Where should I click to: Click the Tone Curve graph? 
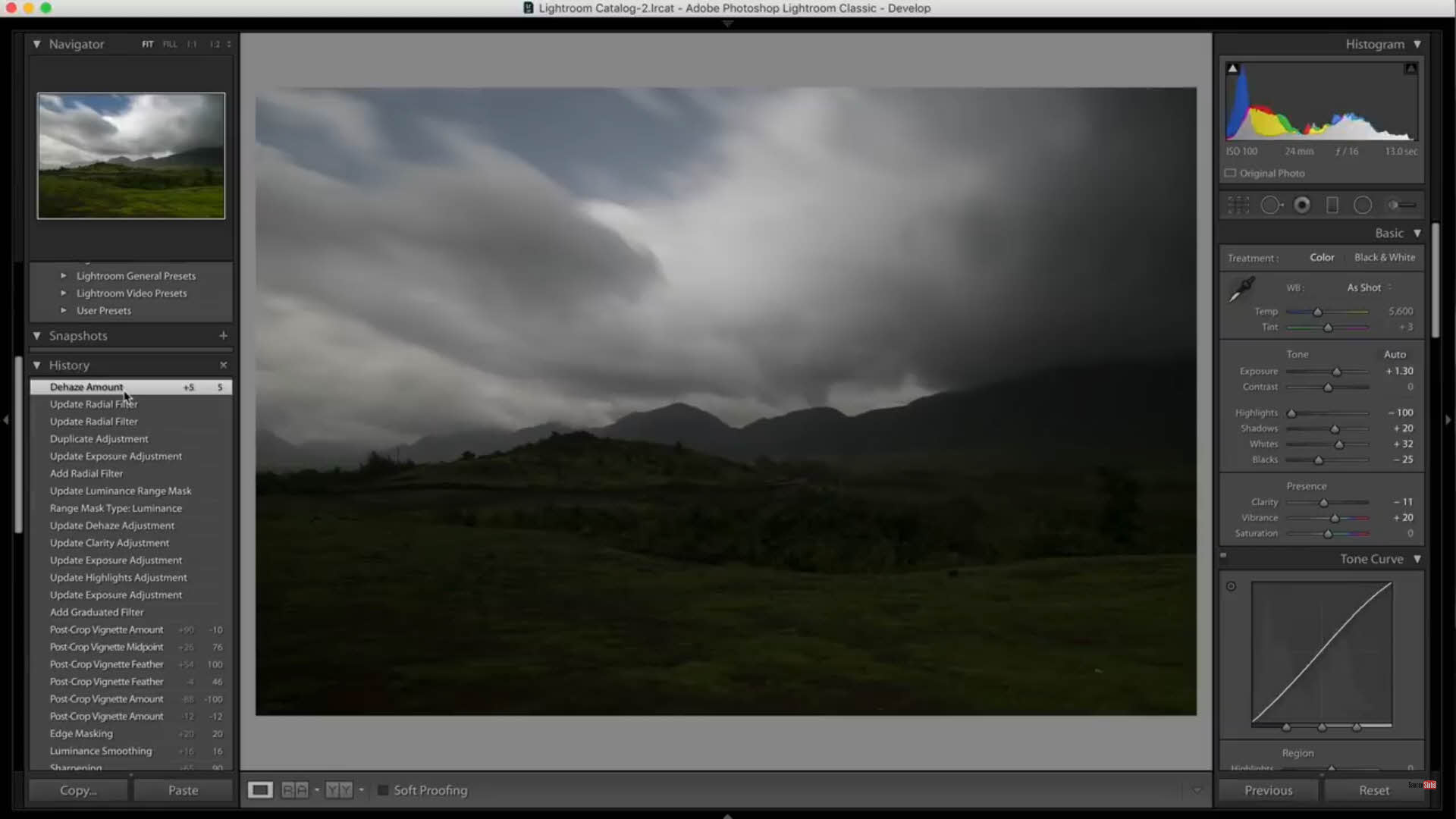pos(1322,653)
